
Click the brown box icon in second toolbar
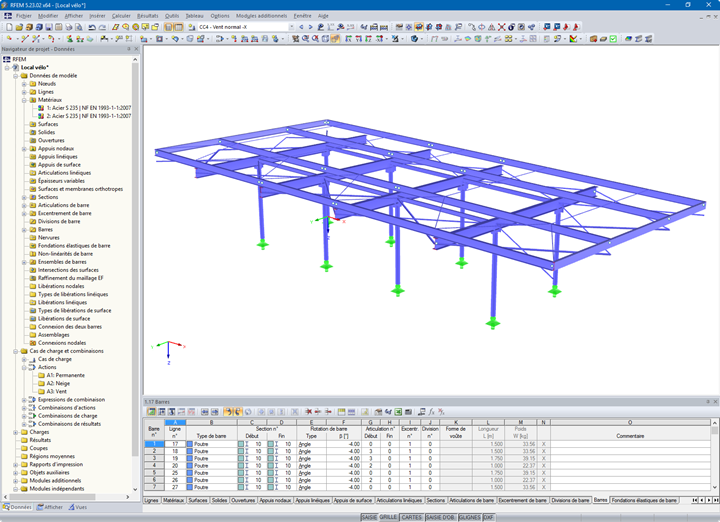click(x=593, y=39)
